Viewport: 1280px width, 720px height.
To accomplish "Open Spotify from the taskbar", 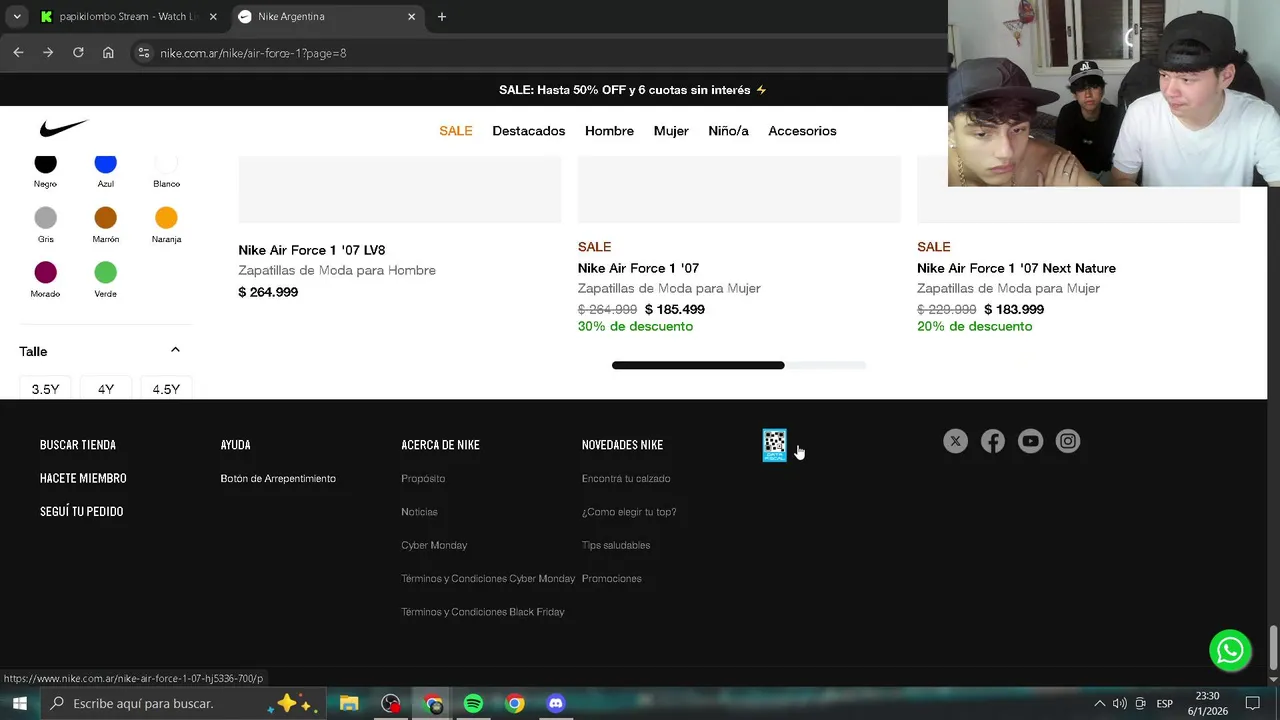I will click(473, 704).
